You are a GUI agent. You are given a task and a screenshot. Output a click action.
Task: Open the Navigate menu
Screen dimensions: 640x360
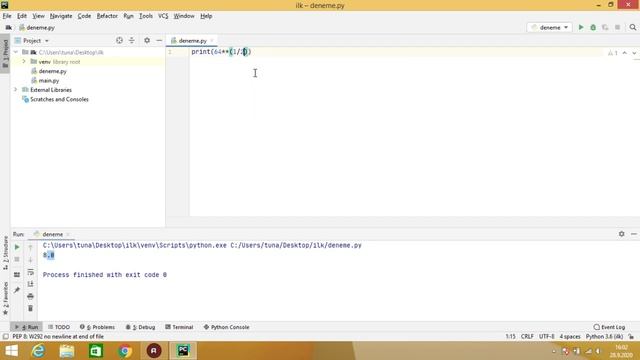tap(61, 16)
